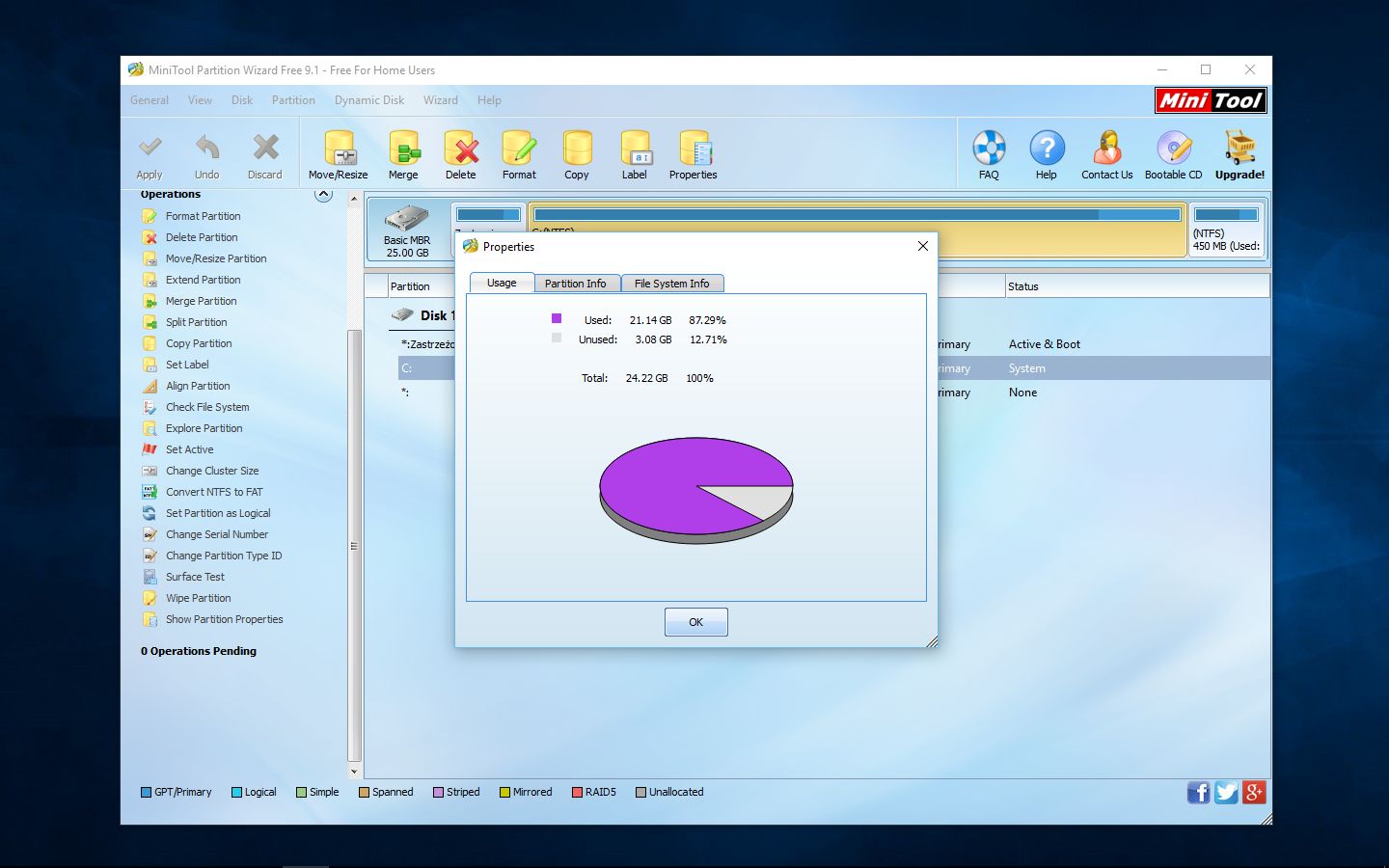Click Set Label operation
Screen dimensions: 1389x868
[x=187, y=365]
